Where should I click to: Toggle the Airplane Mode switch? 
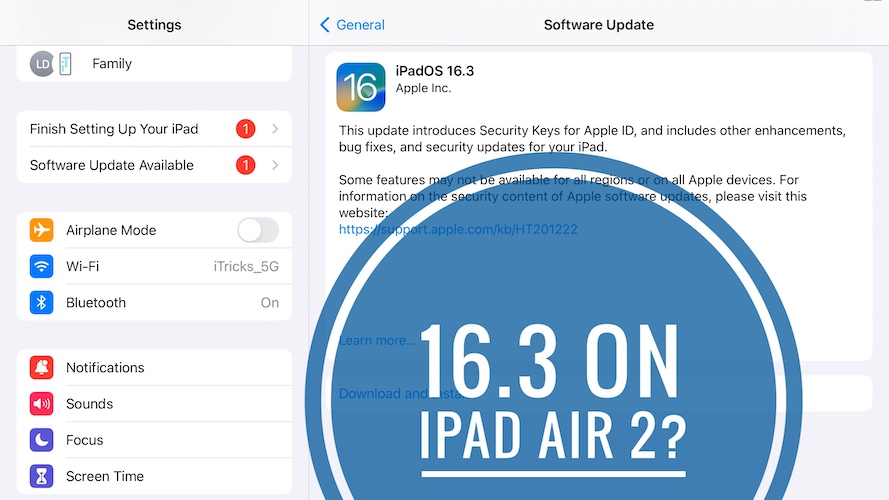tap(258, 230)
